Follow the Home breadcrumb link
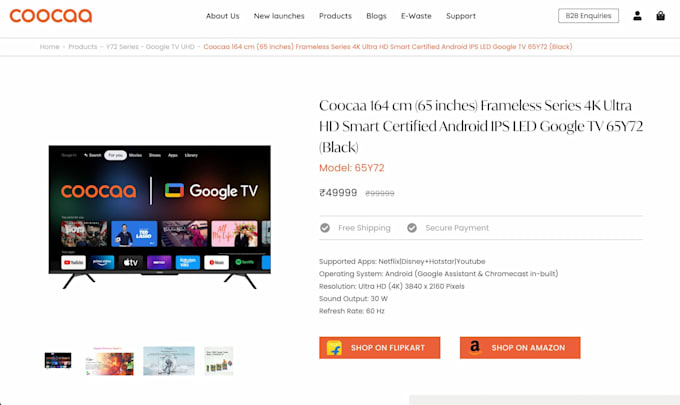Screen dimensions: 680x405 pyautogui.click(x=49, y=47)
